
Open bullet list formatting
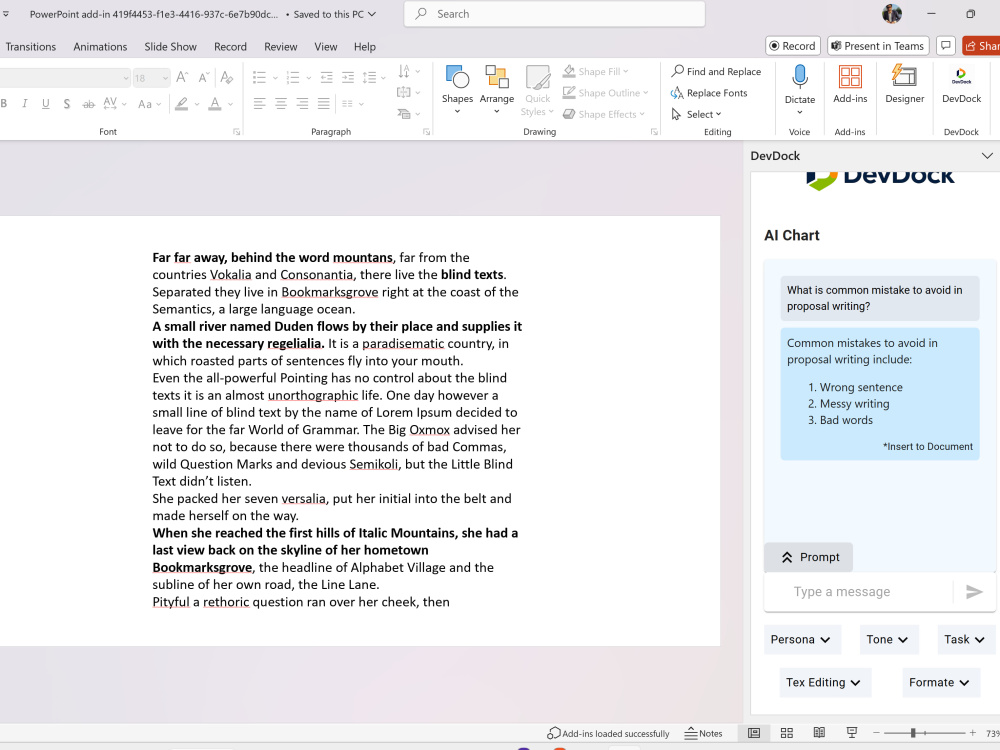coord(259,78)
